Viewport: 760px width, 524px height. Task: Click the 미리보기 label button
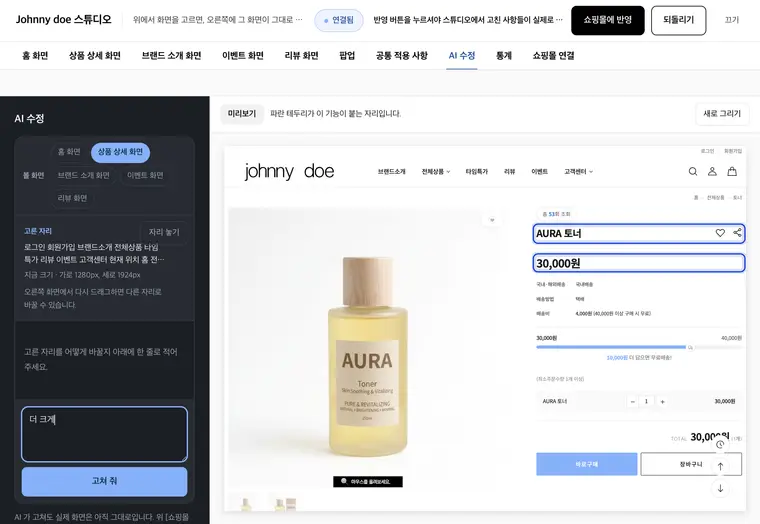click(242, 114)
